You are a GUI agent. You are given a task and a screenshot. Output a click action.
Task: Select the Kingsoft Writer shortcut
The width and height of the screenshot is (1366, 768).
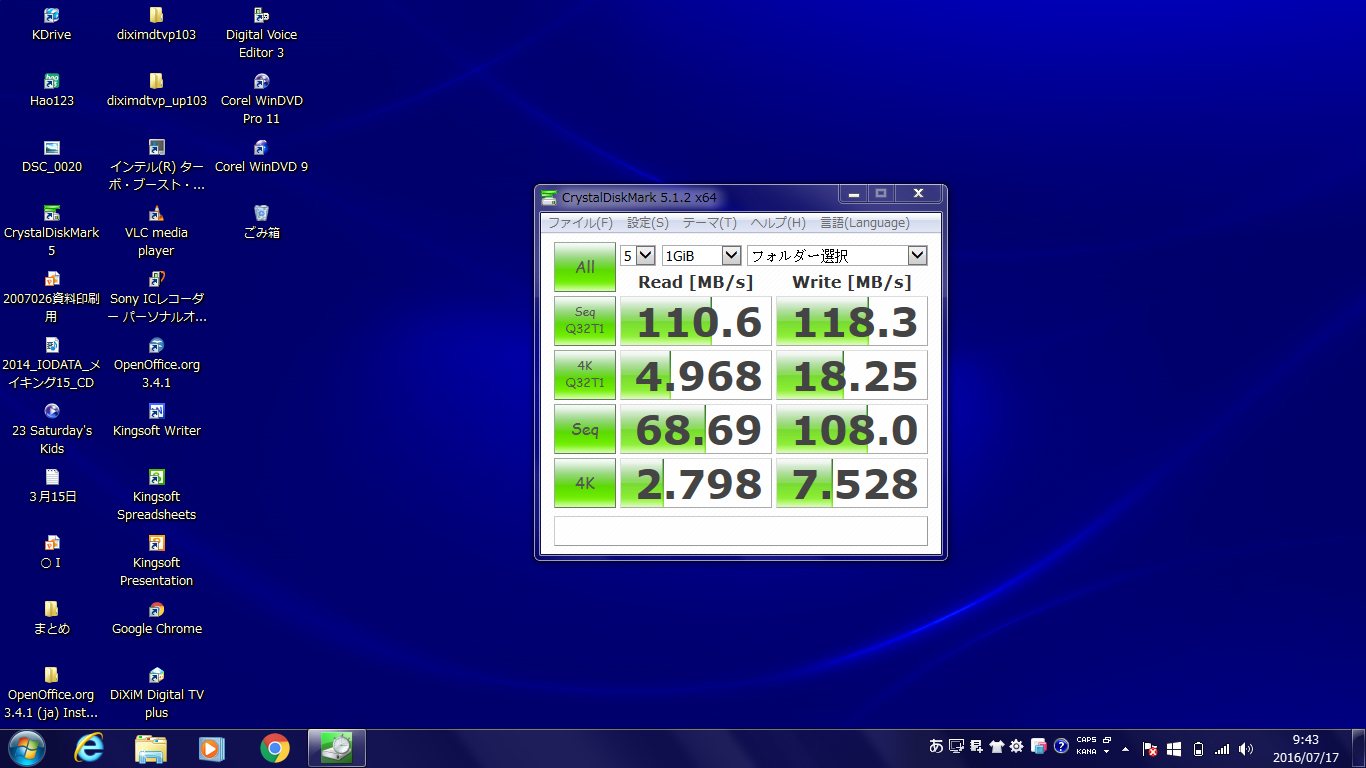click(156, 420)
